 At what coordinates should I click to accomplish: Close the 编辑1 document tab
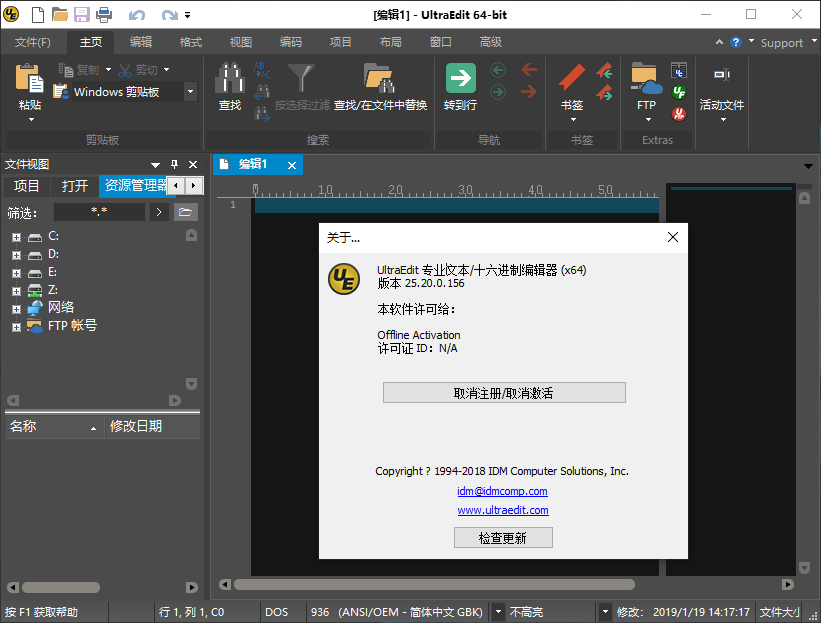point(292,165)
